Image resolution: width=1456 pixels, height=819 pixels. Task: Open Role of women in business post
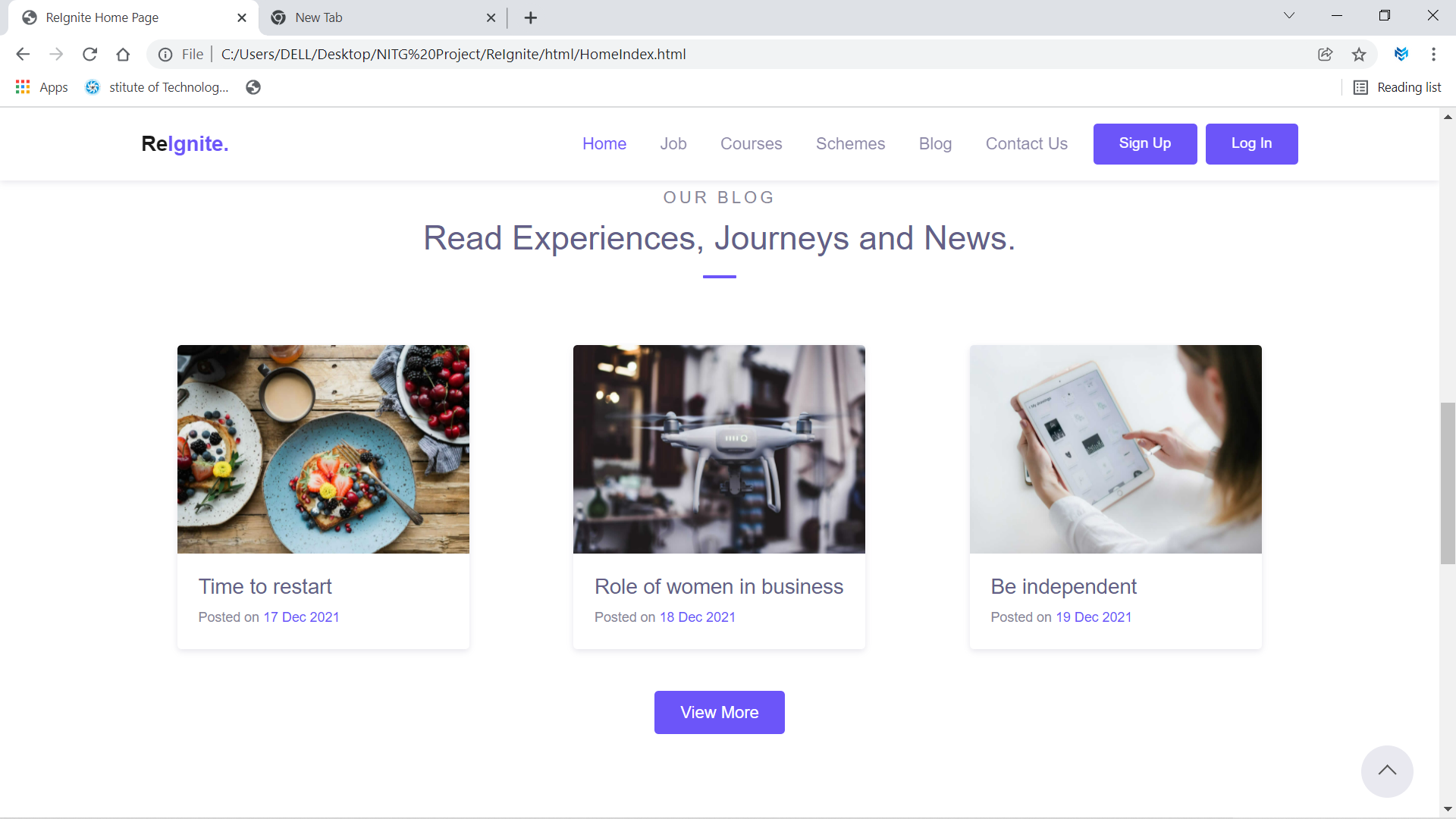coord(718,586)
